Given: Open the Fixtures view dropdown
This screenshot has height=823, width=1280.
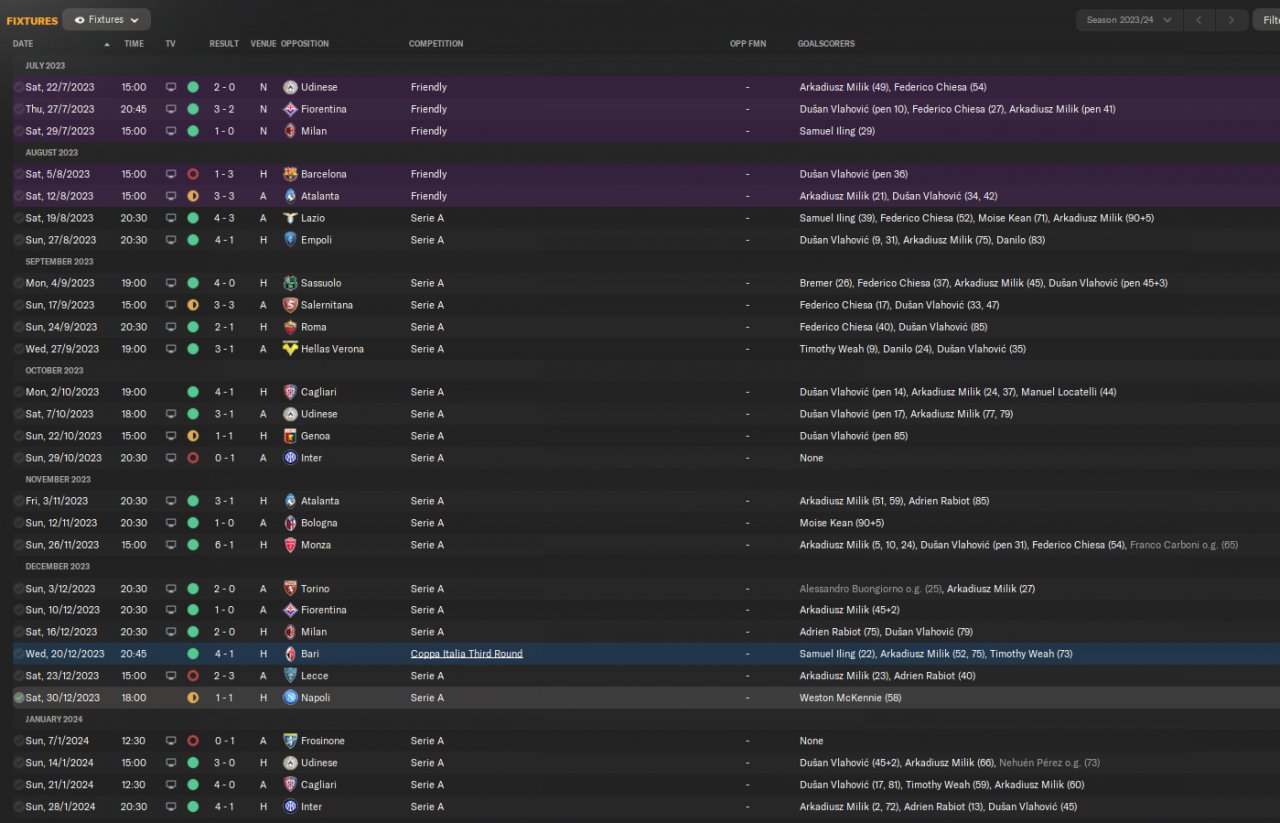Looking at the screenshot, I should point(106,19).
